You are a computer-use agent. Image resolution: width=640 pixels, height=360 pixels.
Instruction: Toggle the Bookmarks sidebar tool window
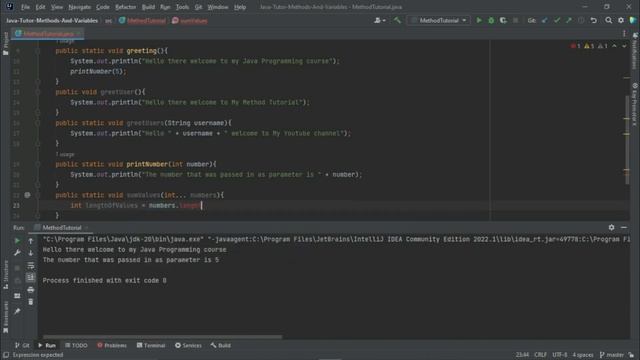point(6,317)
